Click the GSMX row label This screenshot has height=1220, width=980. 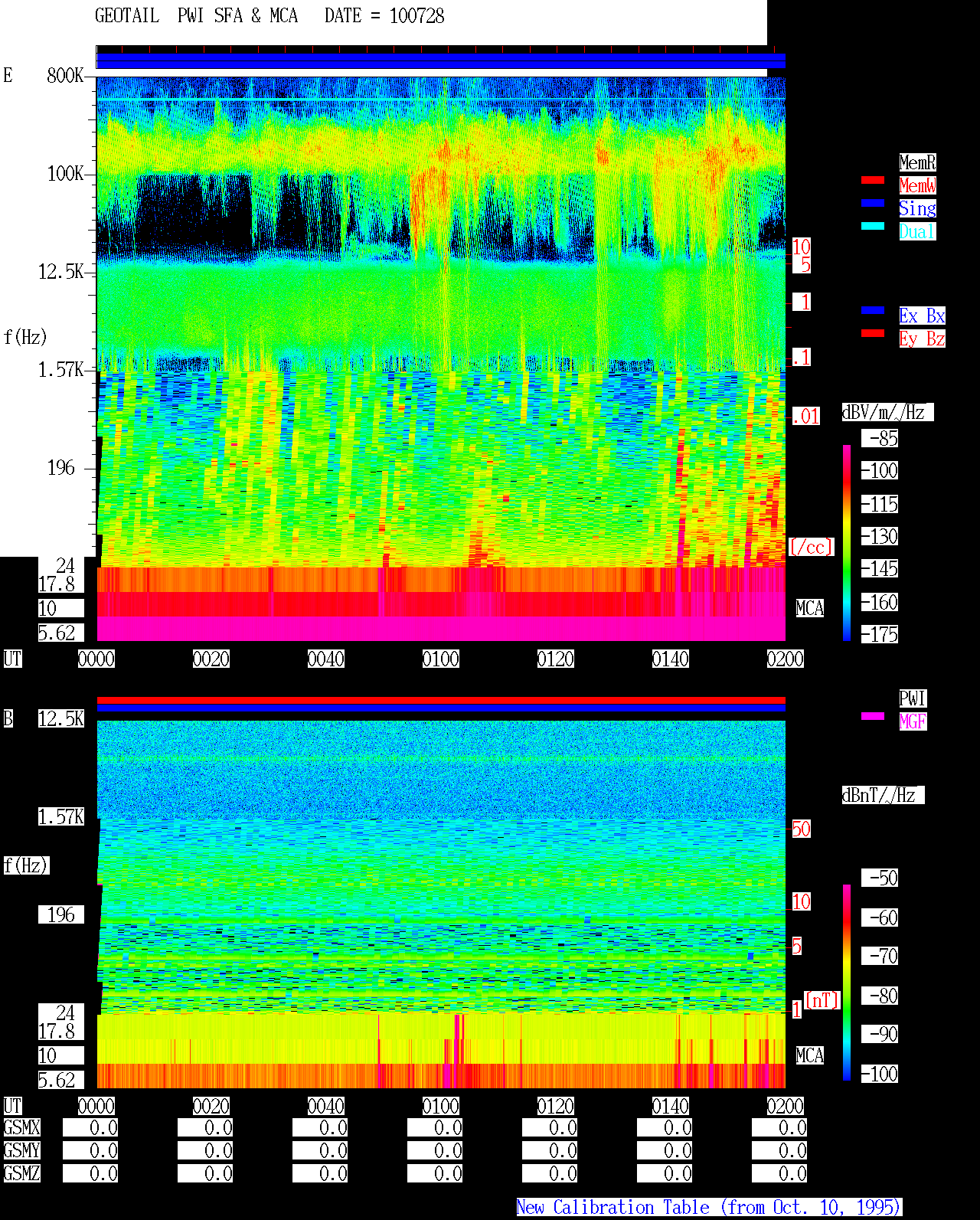(22, 1127)
